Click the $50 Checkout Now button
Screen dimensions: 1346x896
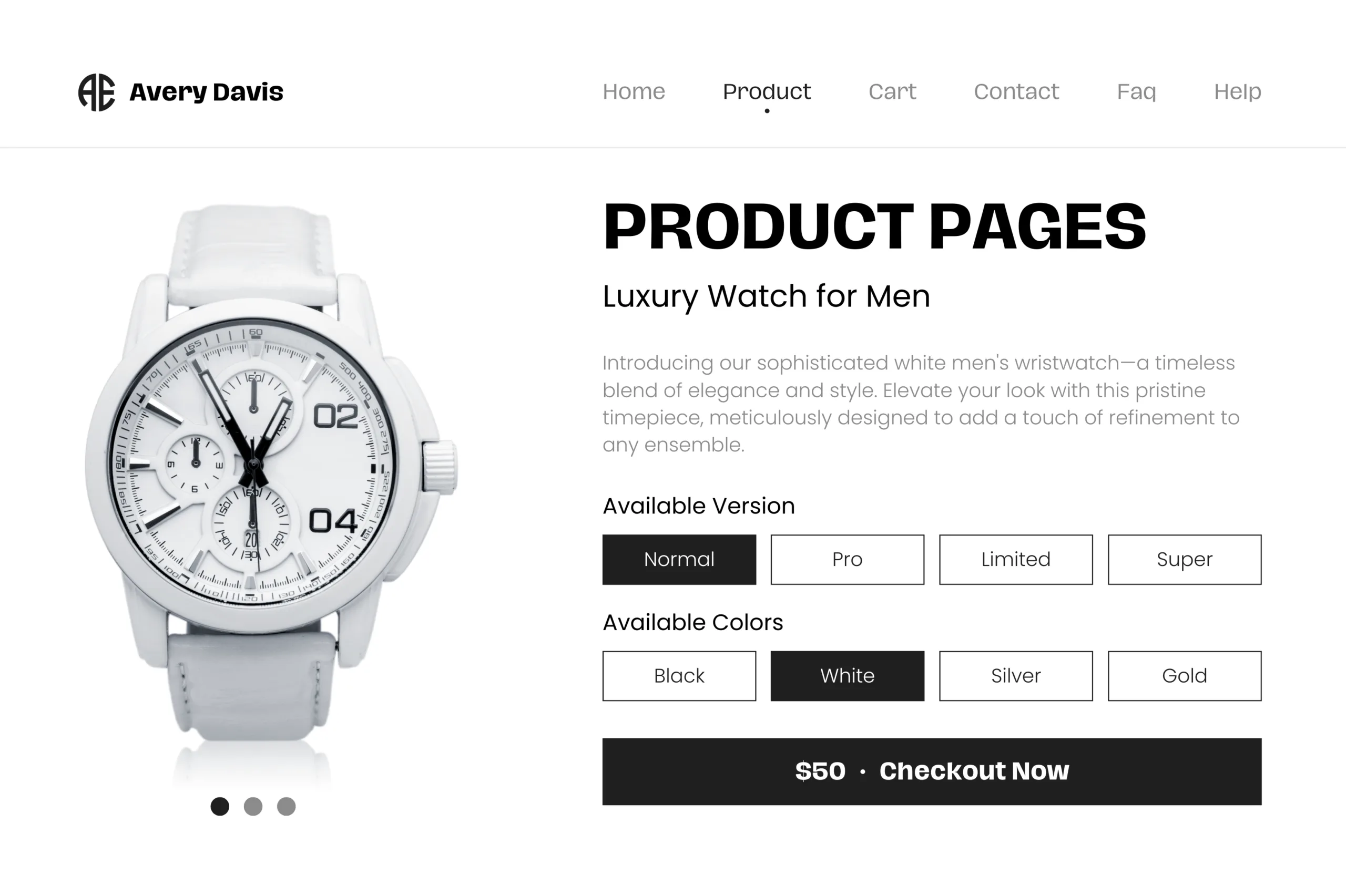932,771
